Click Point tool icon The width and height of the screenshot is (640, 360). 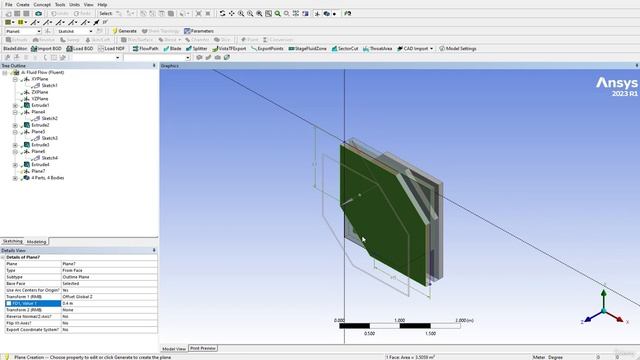click(x=249, y=40)
